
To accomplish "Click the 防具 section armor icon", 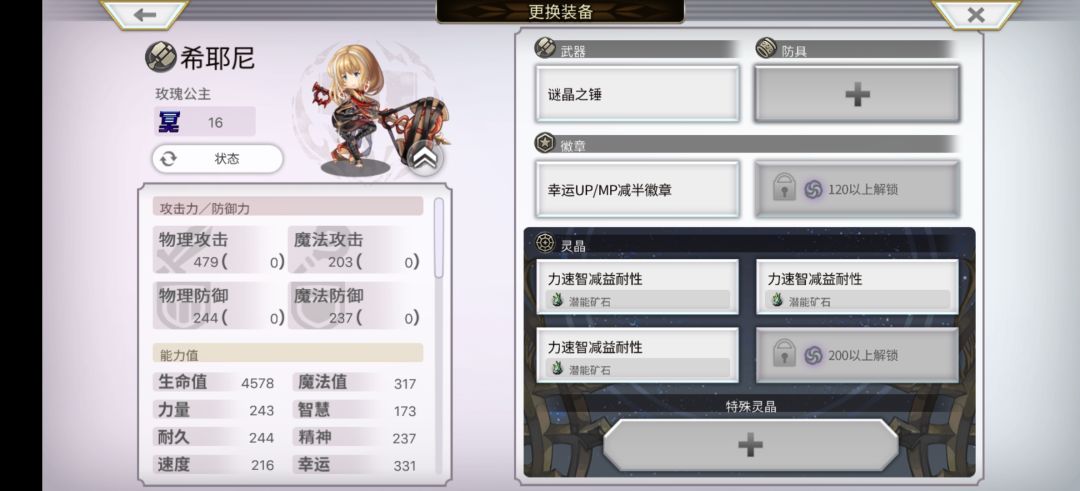I will click(766, 48).
